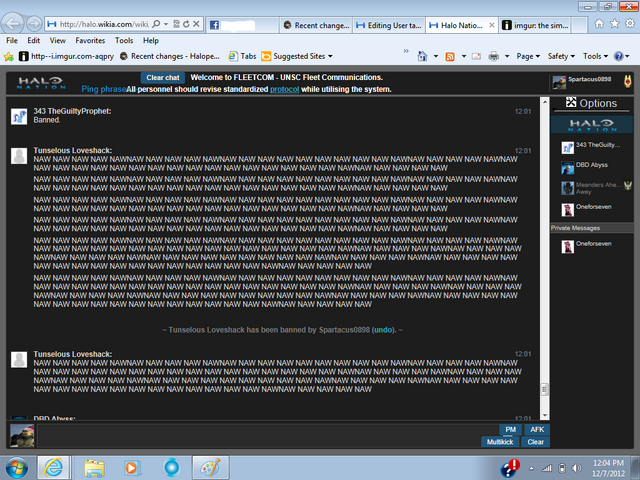This screenshot has width=640, height=480.
Task: Click the chat scrollbar up arrow
Action: click(544, 101)
